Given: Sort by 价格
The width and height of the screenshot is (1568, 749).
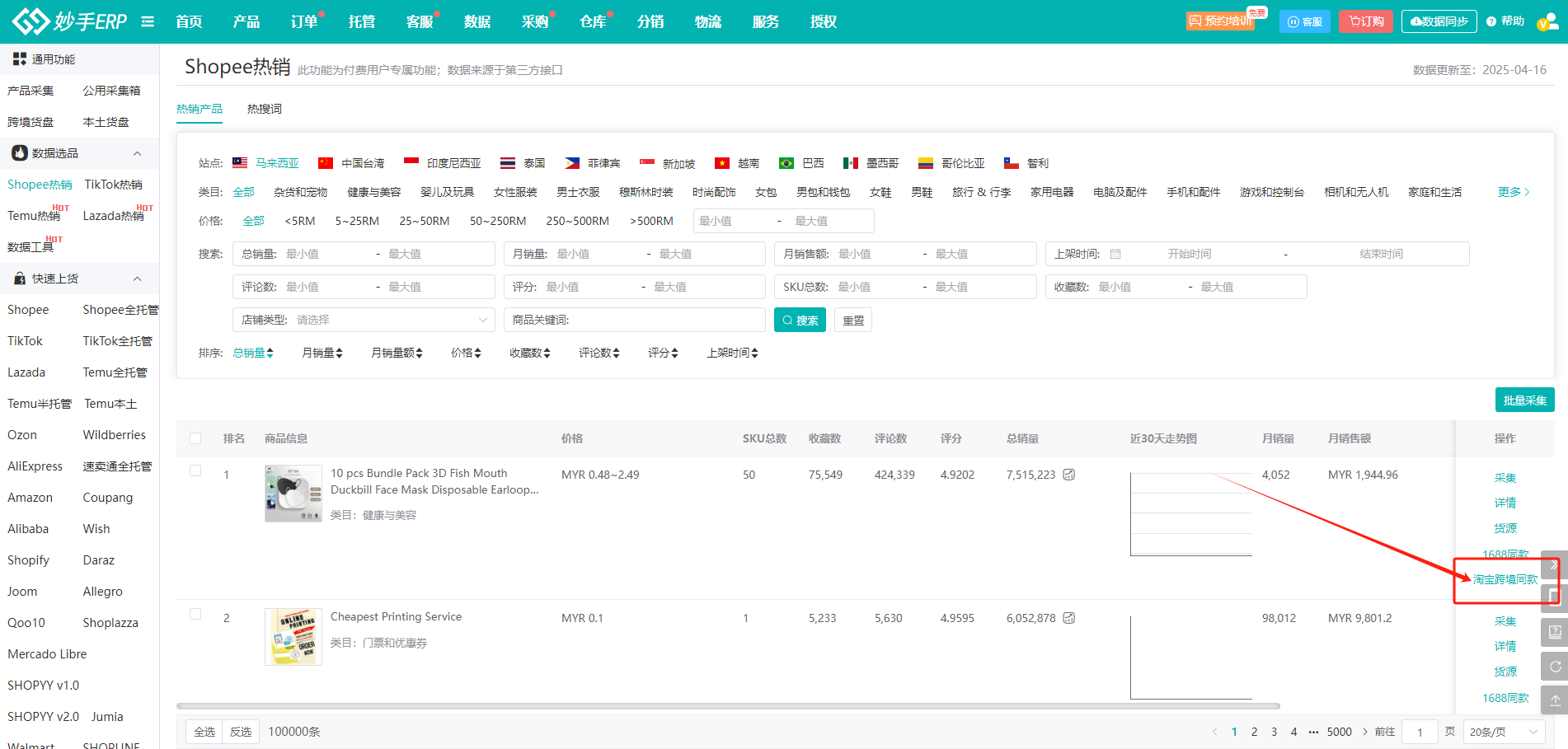Looking at the screenshot, I should (467, 353).
